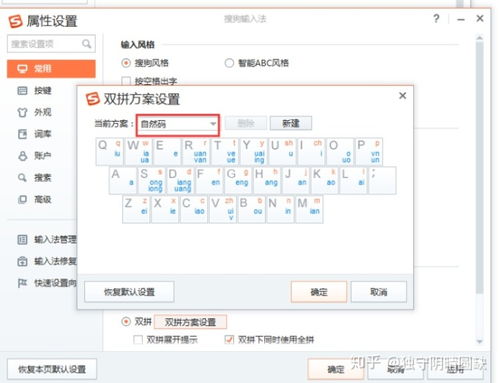Screen dimensions: 499x383
Task: Click the disabled 删除 button
Action: tap(246, 123)
